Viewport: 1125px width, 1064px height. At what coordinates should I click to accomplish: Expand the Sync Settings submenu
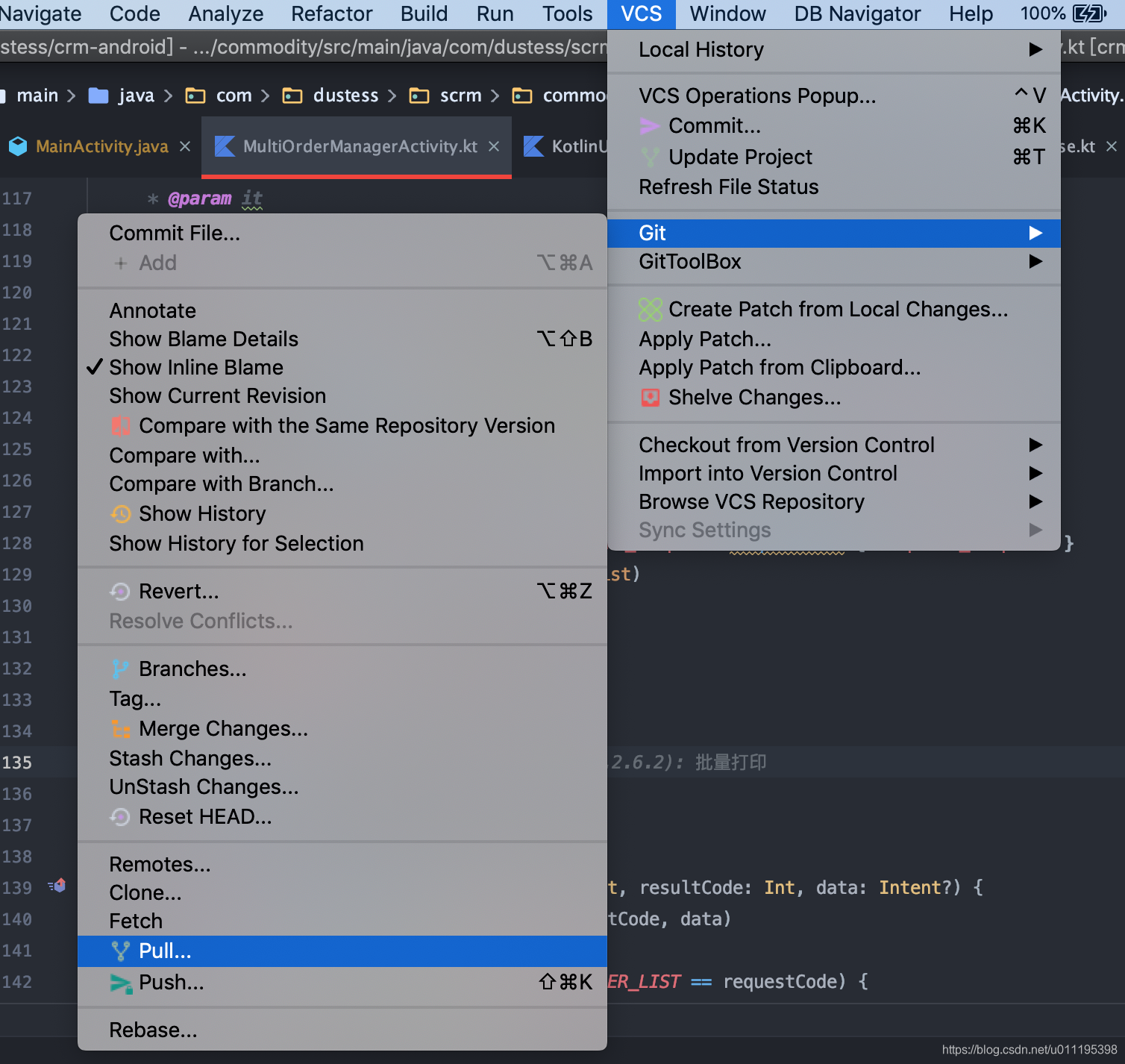point(1035,530)
